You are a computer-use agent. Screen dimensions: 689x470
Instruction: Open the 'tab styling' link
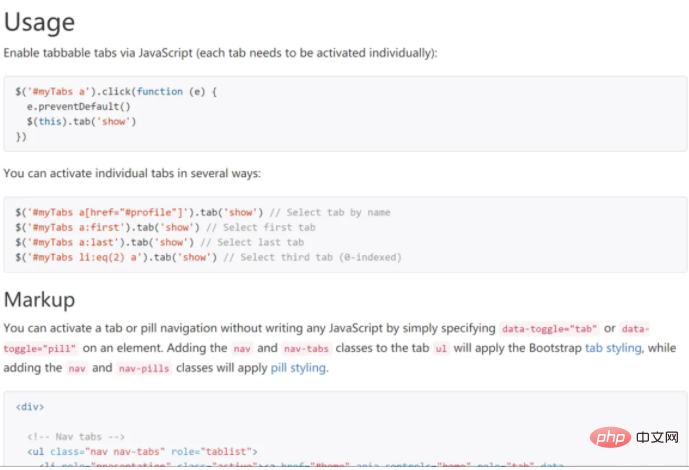click(613, 348)
